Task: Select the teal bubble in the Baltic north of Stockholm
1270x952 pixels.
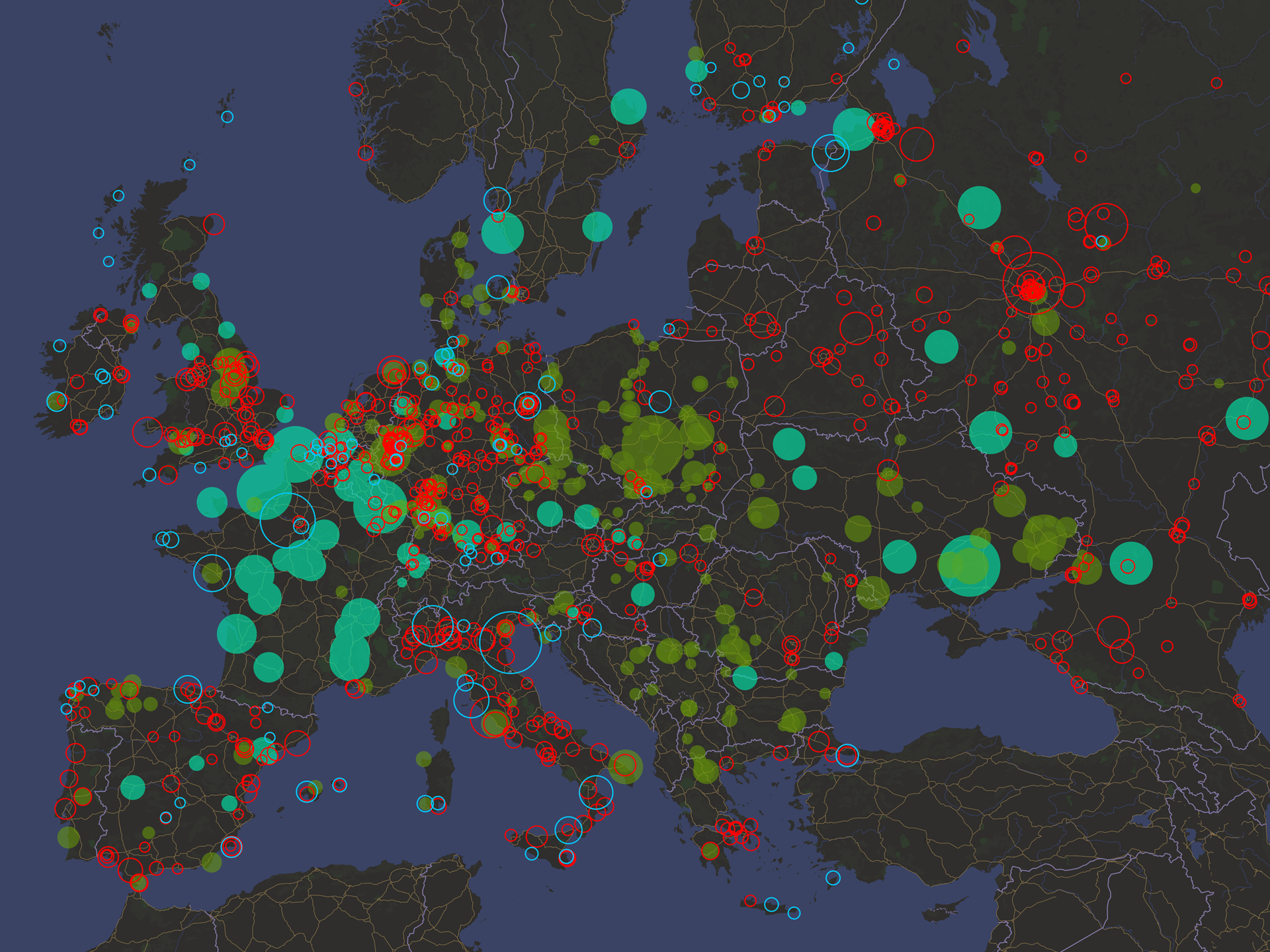Action: [628, 106]
